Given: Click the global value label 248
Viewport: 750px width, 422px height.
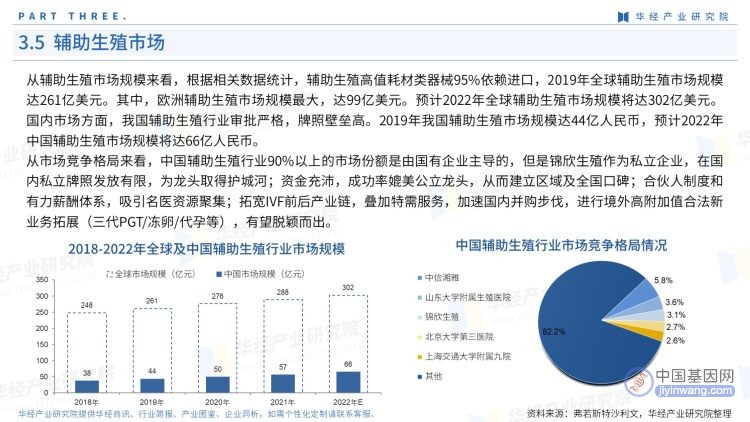Looking at the screenshot, I should pos(87,305).
